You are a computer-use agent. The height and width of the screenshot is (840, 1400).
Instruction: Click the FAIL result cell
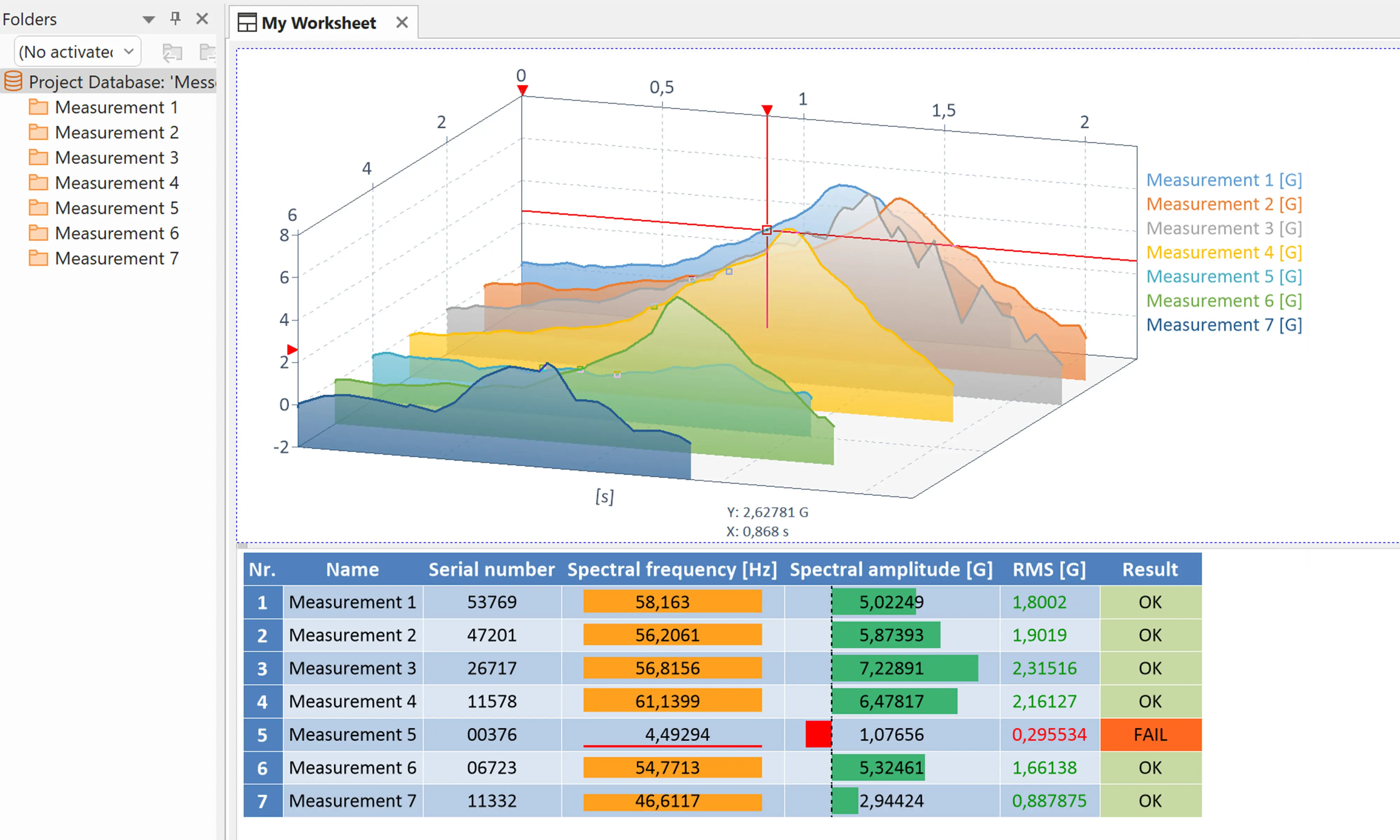[x=1150, y=734]
